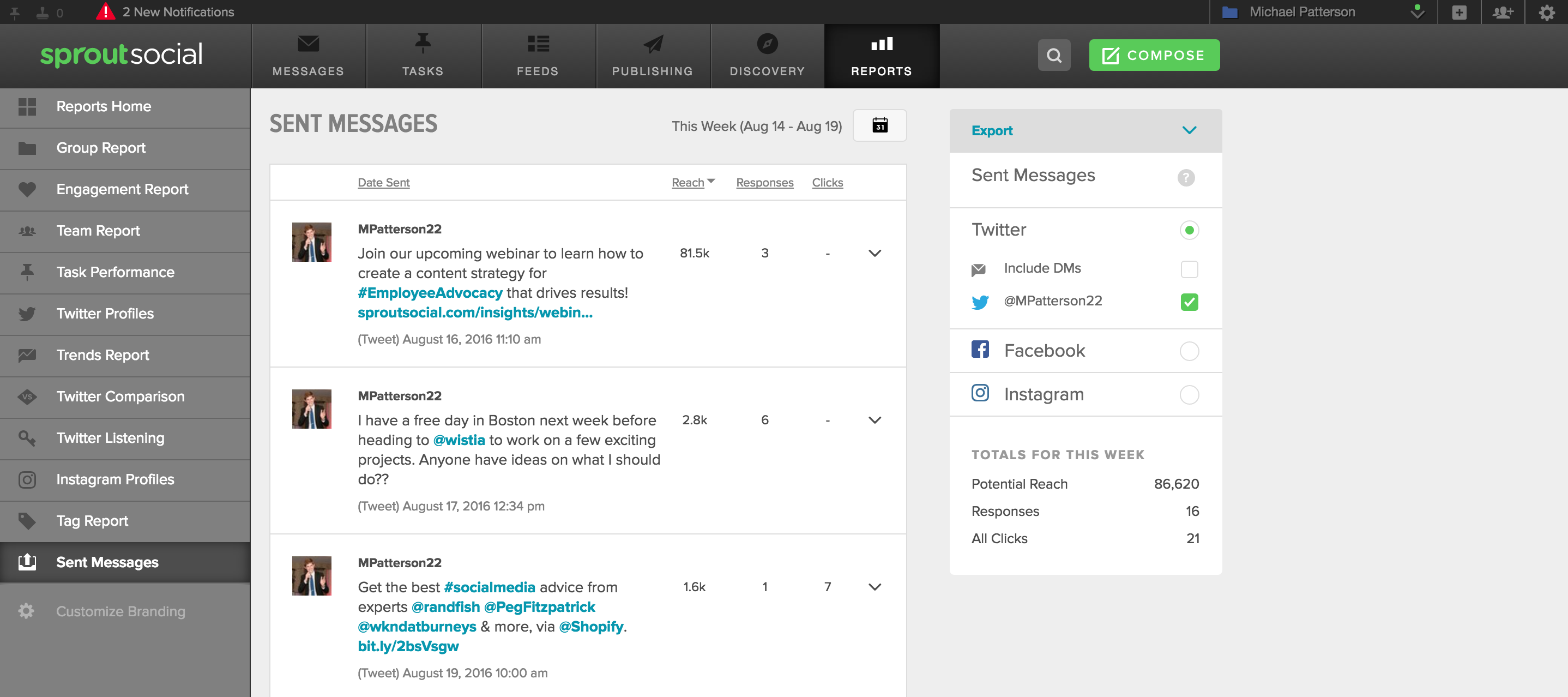Open the invite team member icon

[1503, 12]
